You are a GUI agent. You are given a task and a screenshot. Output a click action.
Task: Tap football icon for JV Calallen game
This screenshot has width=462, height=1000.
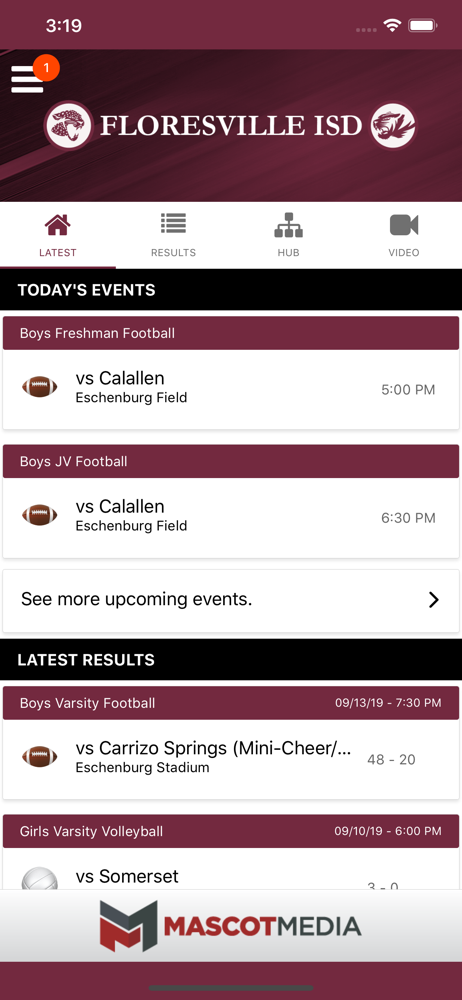point(40,515)
